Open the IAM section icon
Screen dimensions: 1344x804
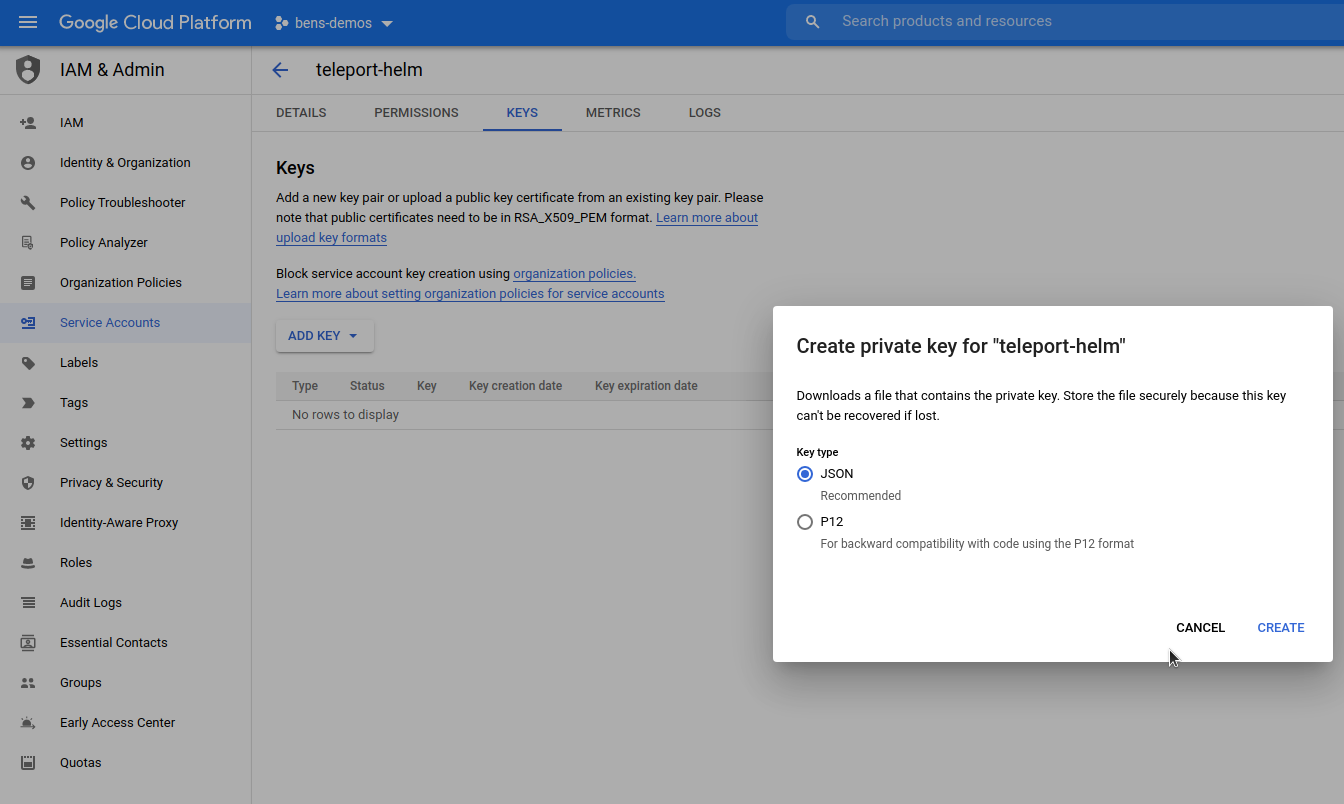point(27,122)
